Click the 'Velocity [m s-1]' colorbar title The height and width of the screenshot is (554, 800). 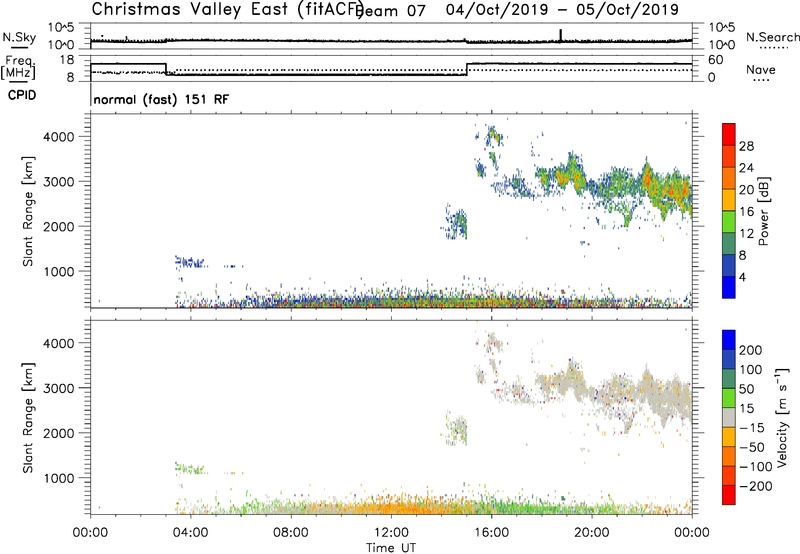click(782, 417)
